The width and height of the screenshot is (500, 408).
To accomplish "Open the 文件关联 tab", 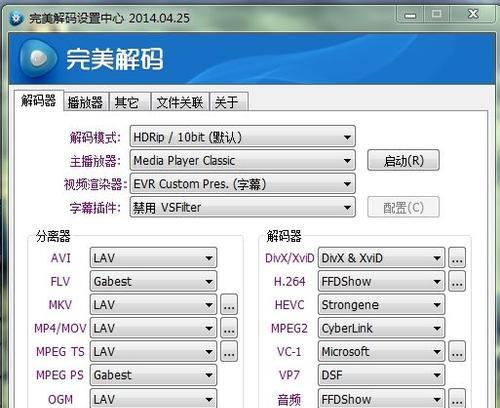I will tap(180, 102).
